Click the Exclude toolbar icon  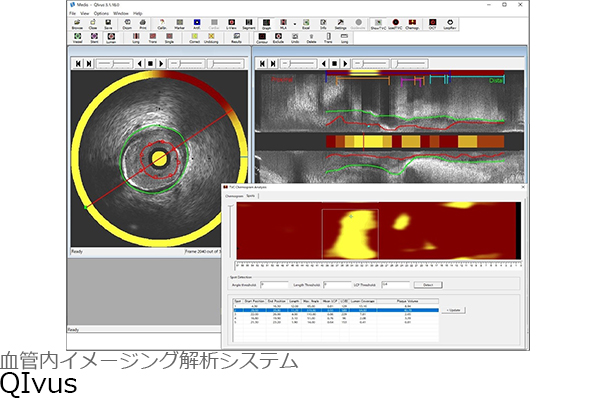pos(278,38)
